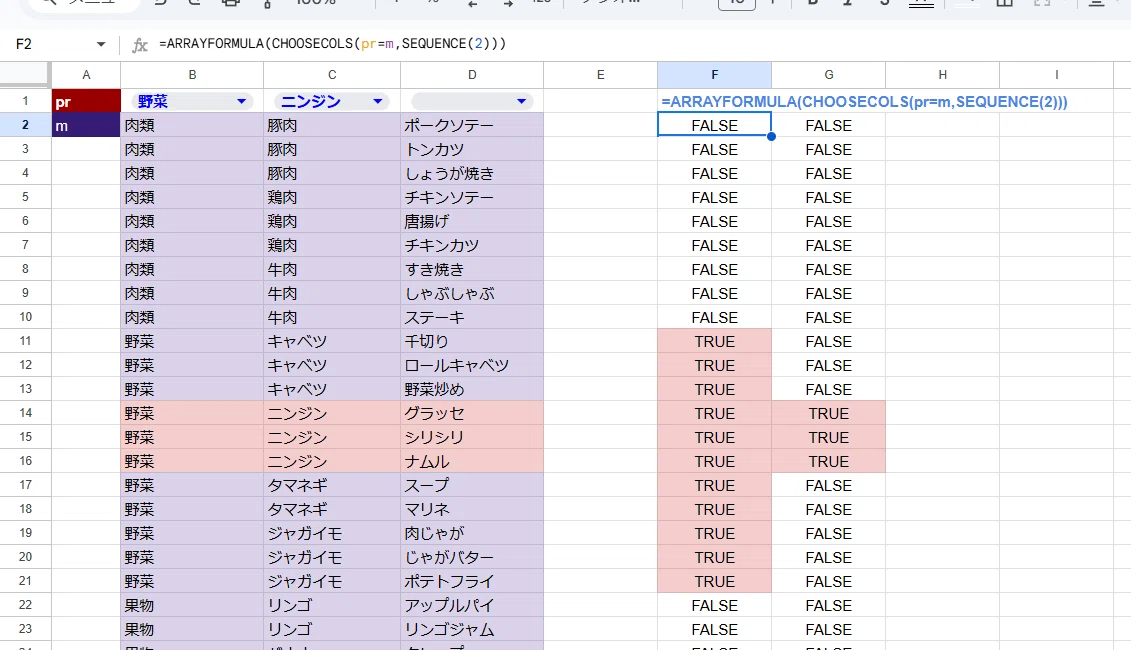
Task: Click 果物 in row 22
Action: click(192, 605)
